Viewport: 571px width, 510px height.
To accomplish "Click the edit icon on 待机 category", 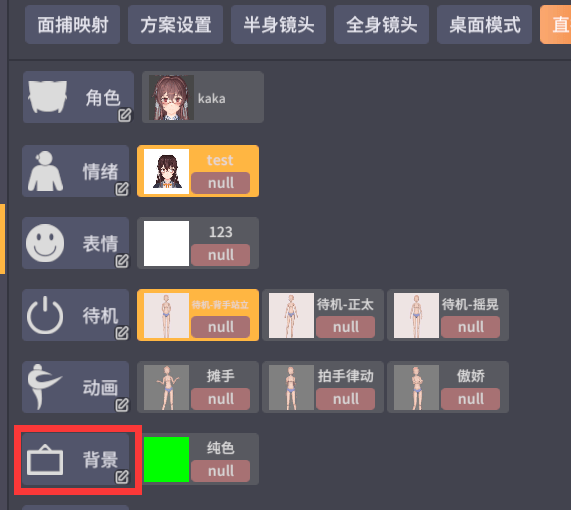I will (122, 333).
